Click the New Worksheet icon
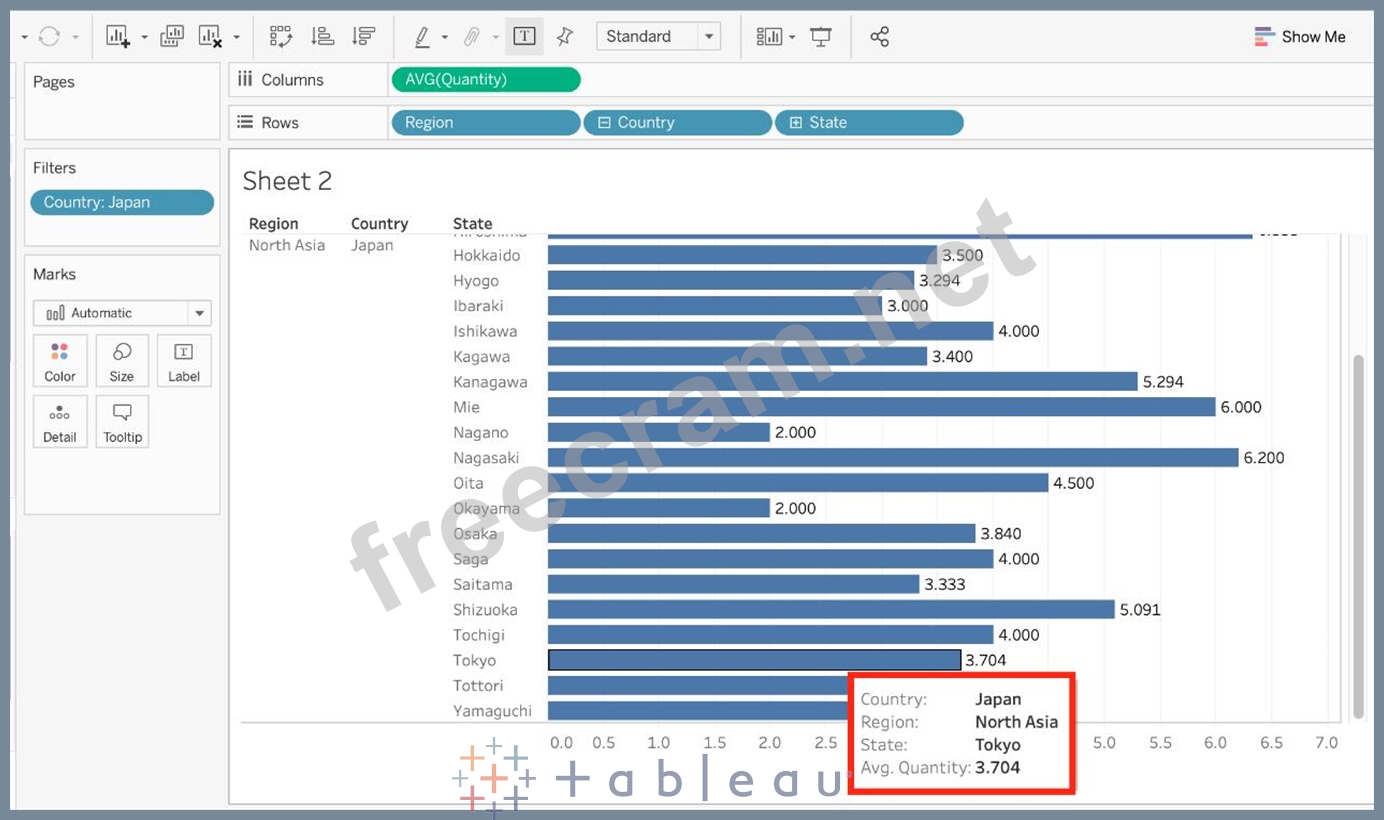This screenshot has height=820, width=1384. 118,37
